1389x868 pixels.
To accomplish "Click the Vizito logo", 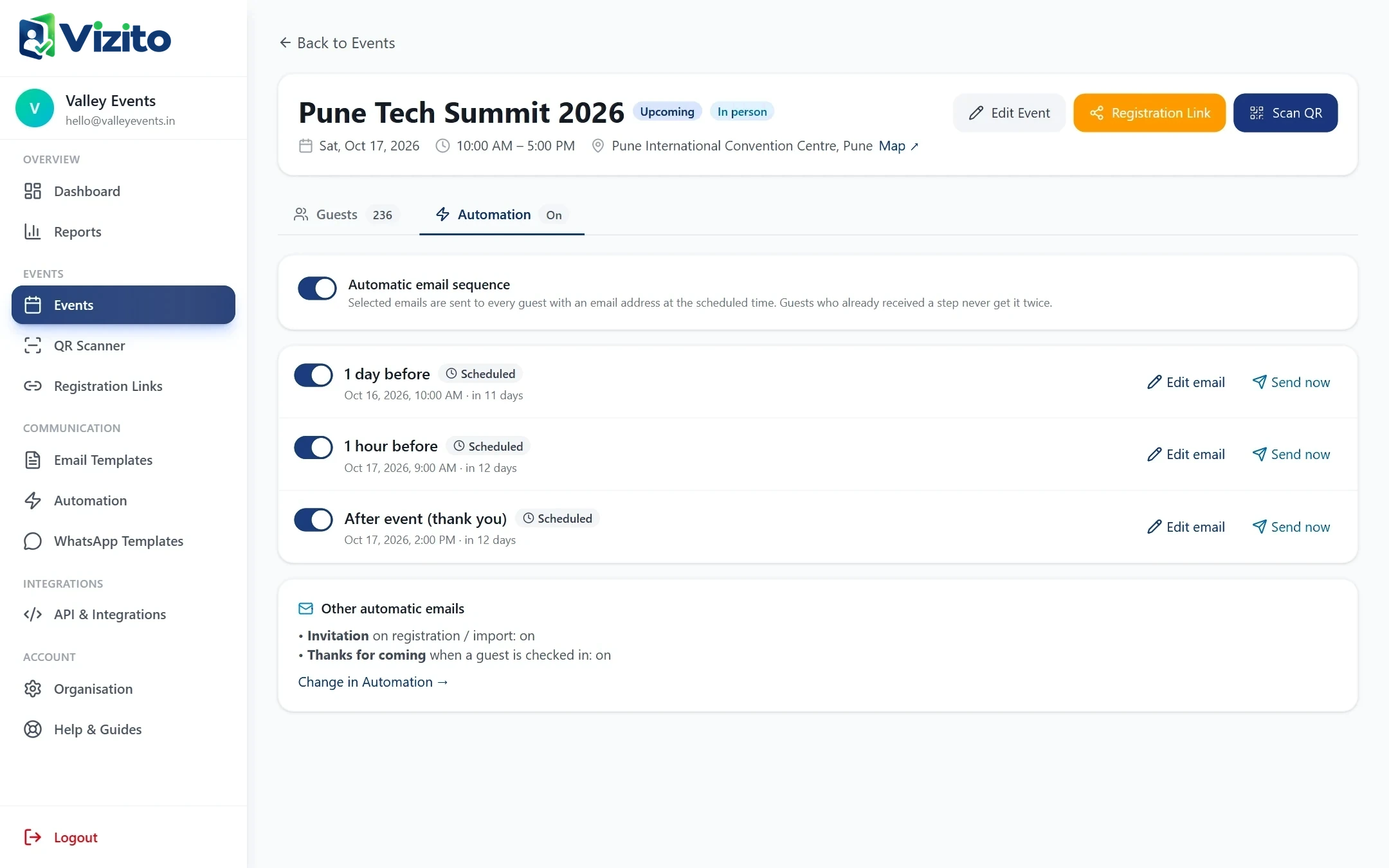I will click(95, 37).
